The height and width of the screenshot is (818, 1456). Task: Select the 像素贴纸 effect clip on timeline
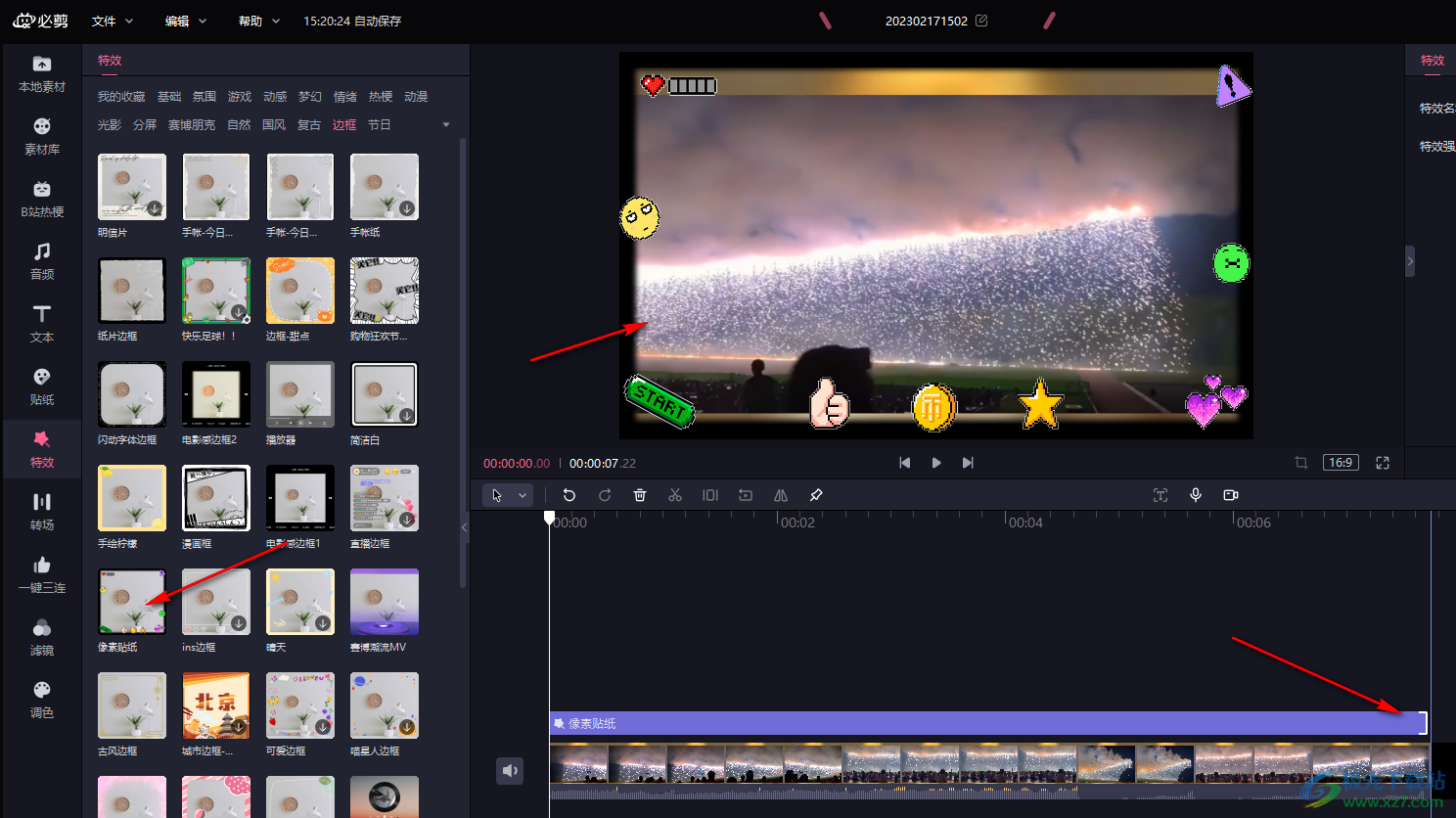[x=988, y=723]
